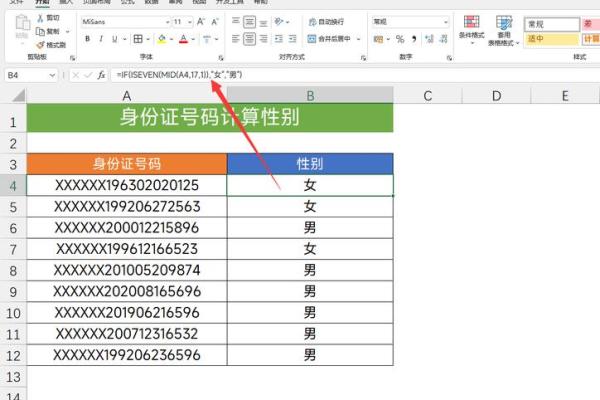Select the blue 性别 header cell
The image size is (600, 400).
tap(310, 164)
